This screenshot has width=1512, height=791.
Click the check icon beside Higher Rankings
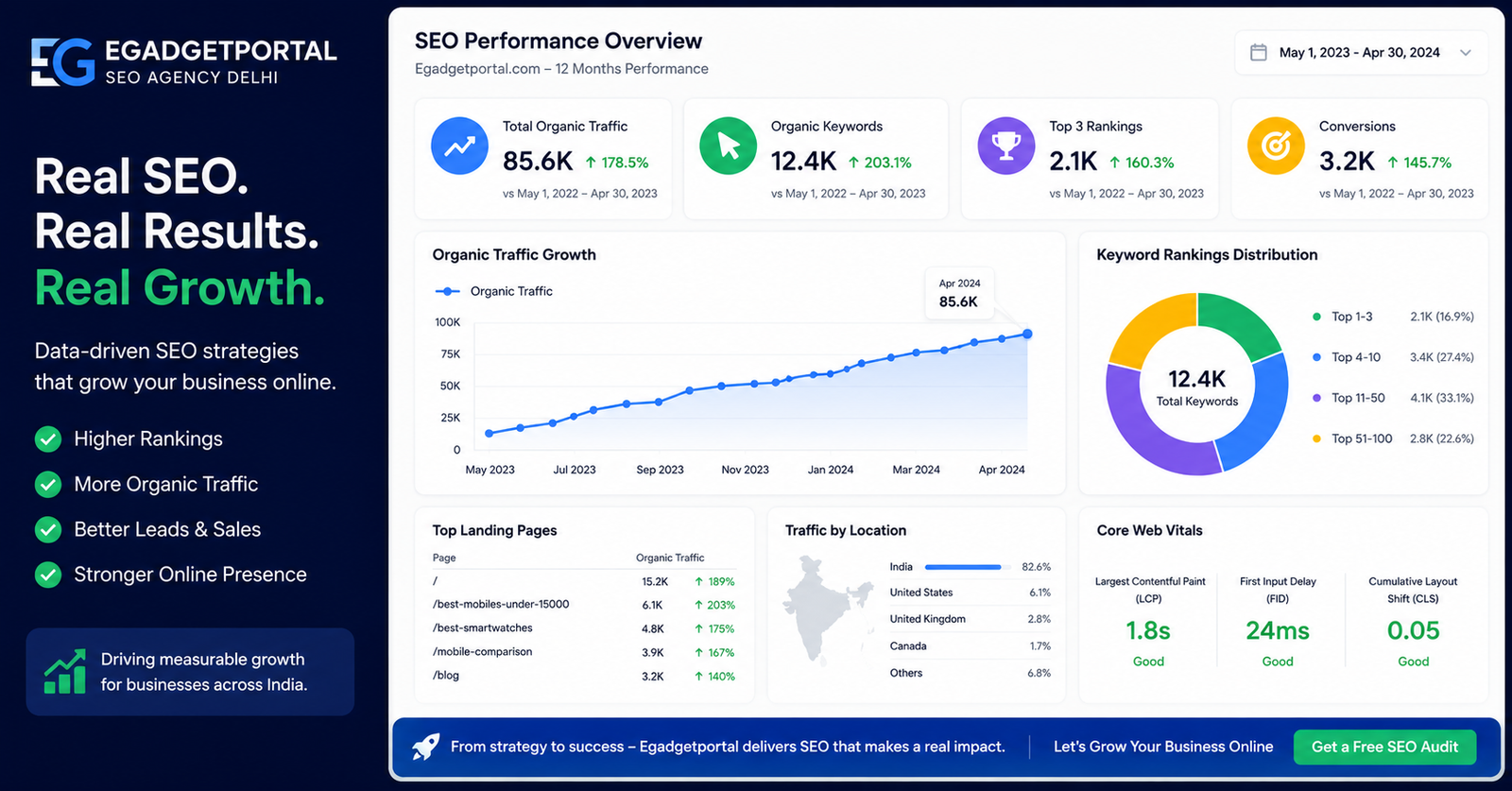point(48,439)
